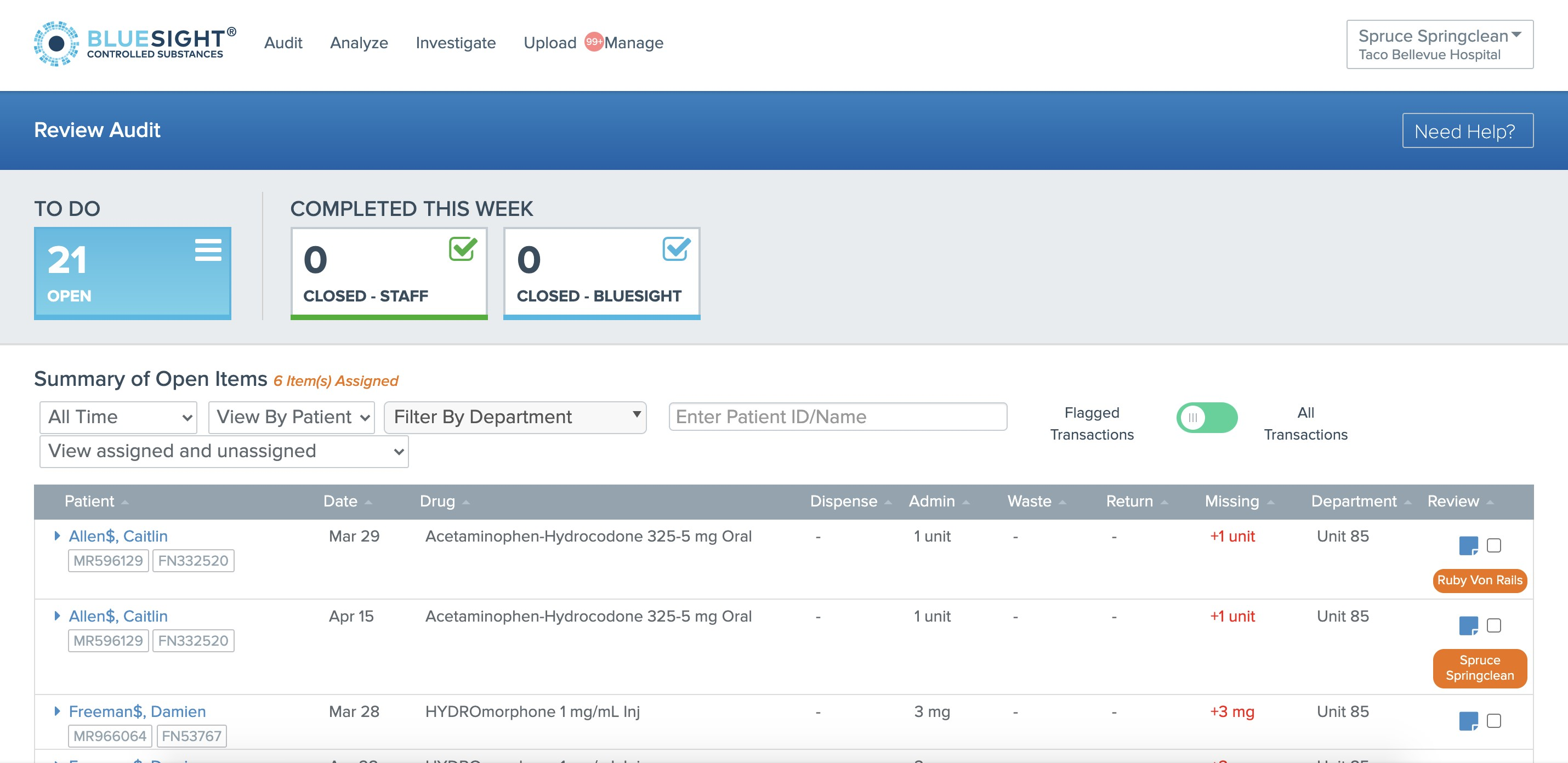Click the Bluesight logo icon

[x=56, y=43]
